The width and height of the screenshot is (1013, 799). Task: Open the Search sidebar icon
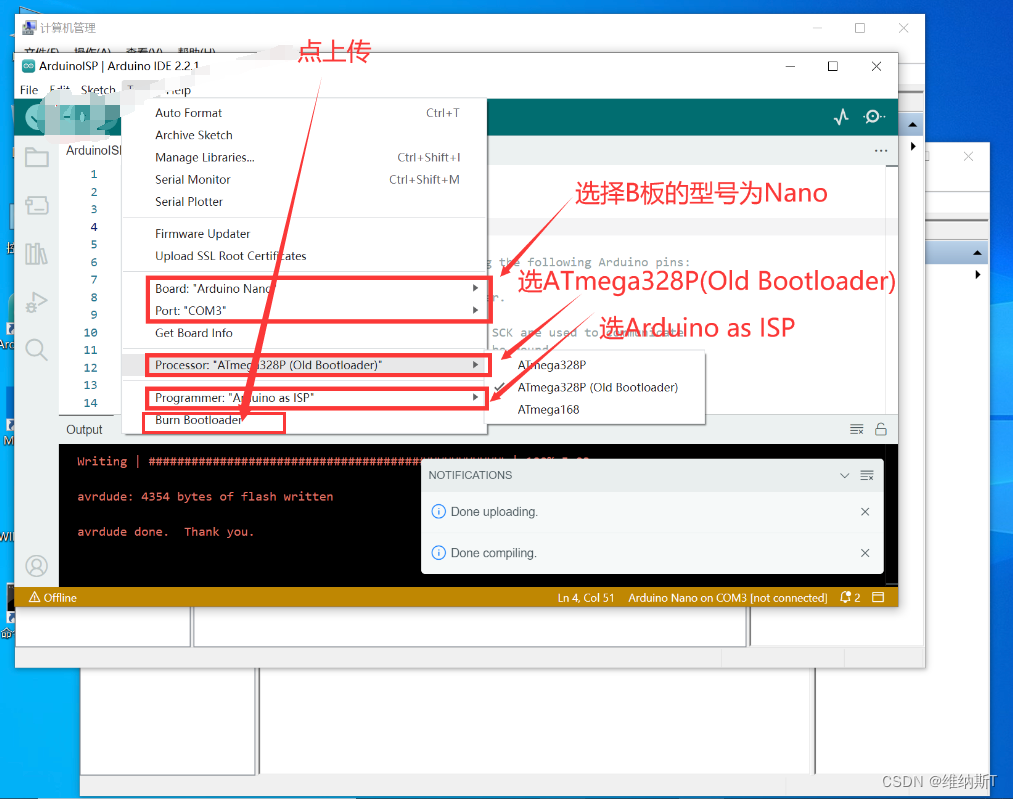pos(37,349)
